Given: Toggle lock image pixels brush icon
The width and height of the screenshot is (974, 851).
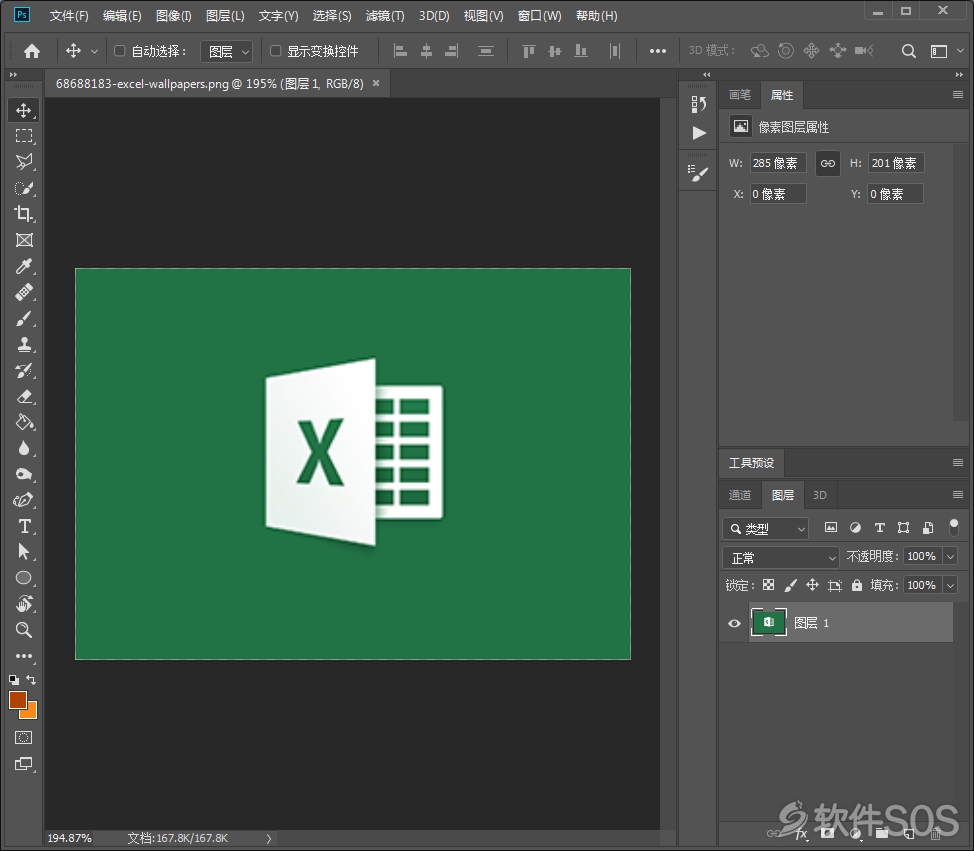Looking at the screenshot, I should (791, 585).
